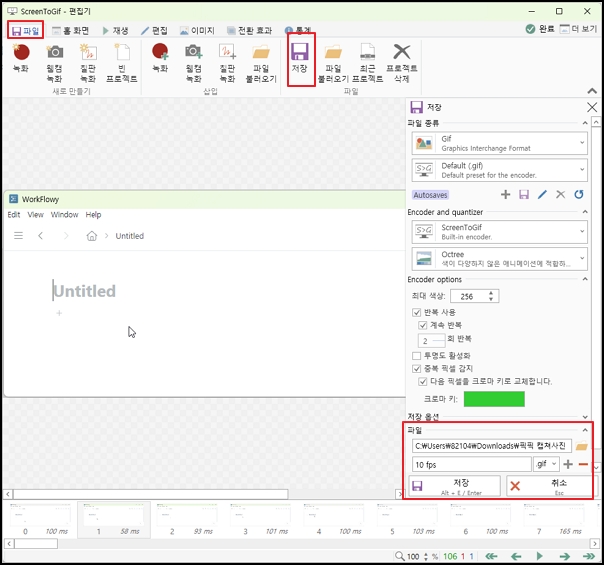
Task: Toggle 중복 픽셀 감지 checkbox
Action: click(x=416, y=369)
